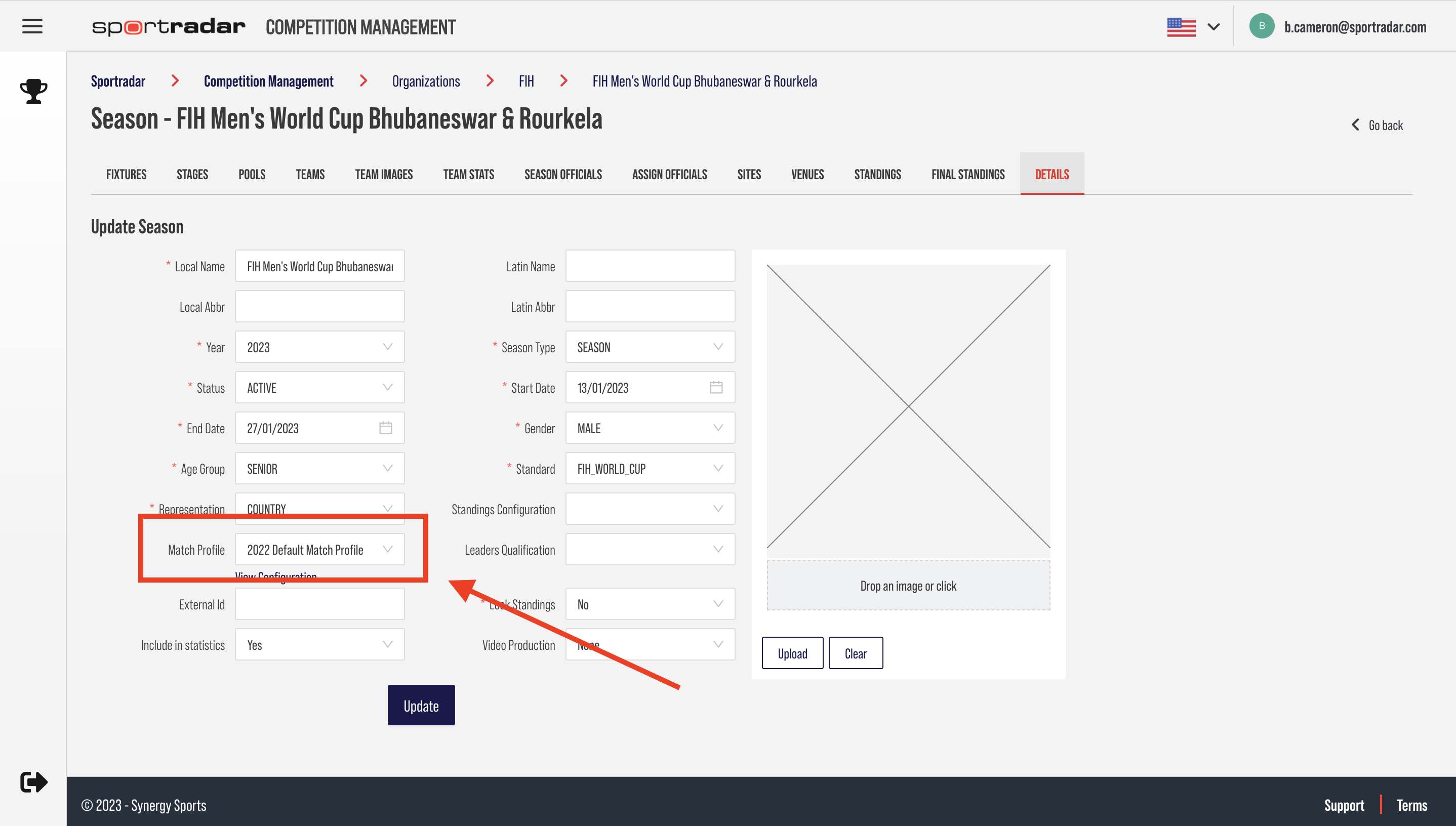Open the Support footer link

tap(1344, 805)
